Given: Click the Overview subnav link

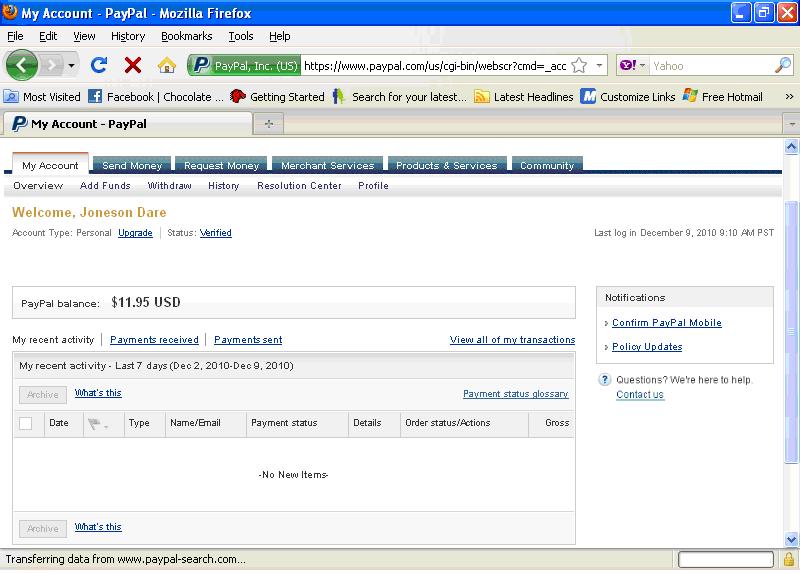Looking at the screenshot, I should pyautogui.click(x=38, y=186).
